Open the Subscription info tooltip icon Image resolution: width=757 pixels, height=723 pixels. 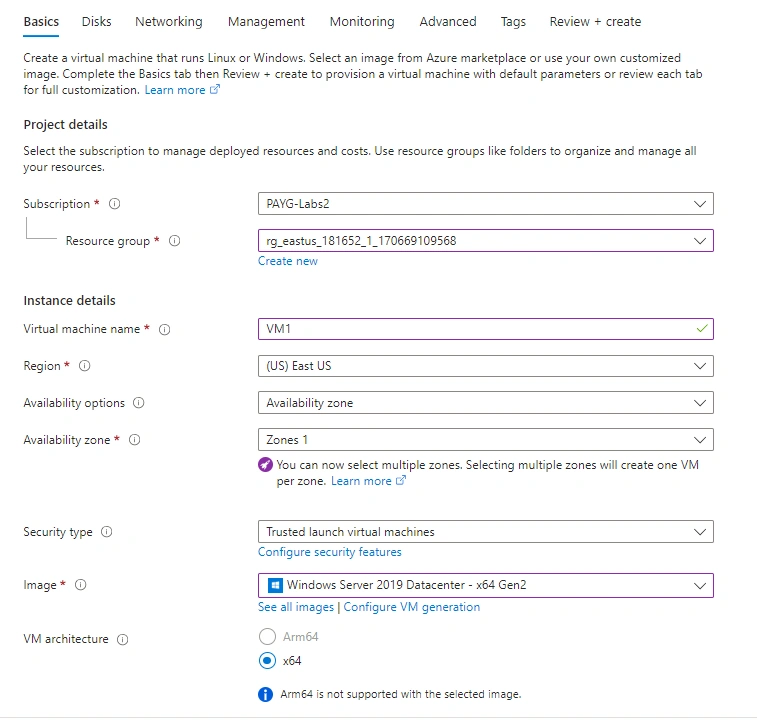click(x=114, y=204)
